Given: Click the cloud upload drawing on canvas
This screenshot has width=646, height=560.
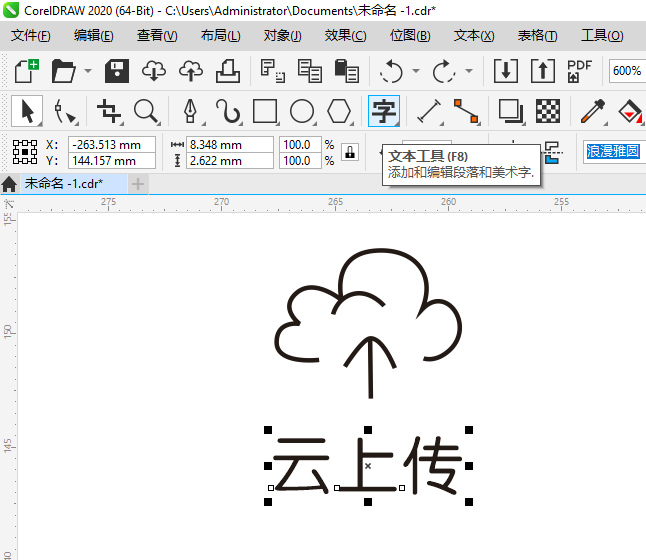Looking at the screenshot, I should (368, 323).
